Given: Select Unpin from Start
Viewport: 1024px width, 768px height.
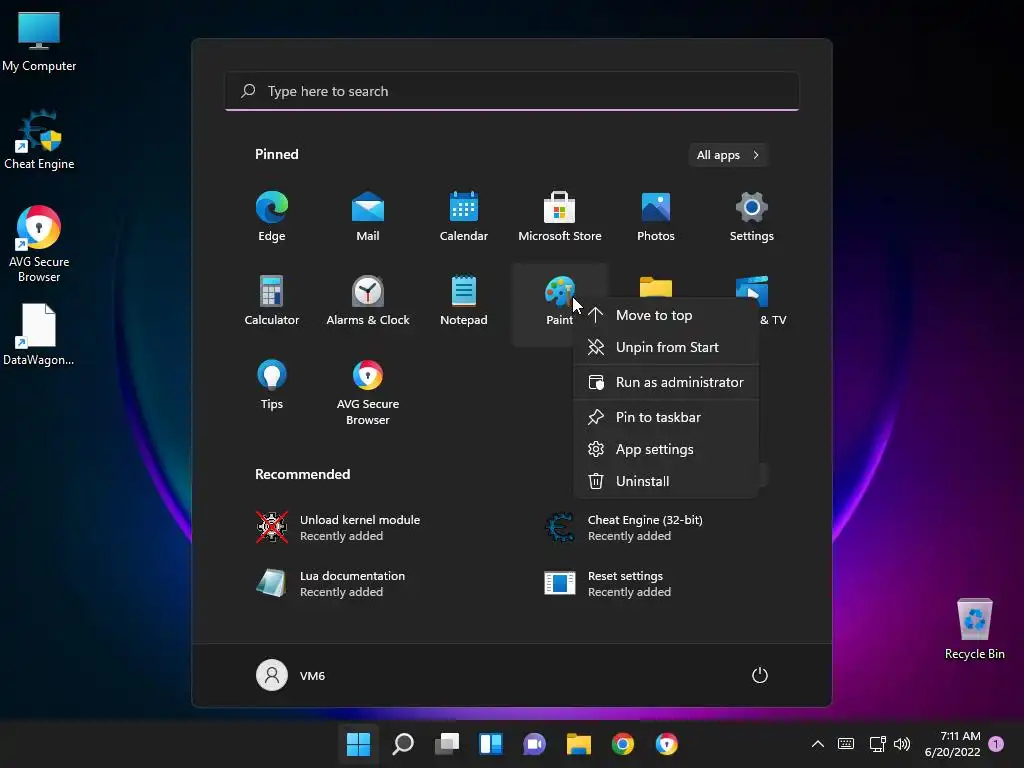Looking at the screenshot, I should coord(666,347).
